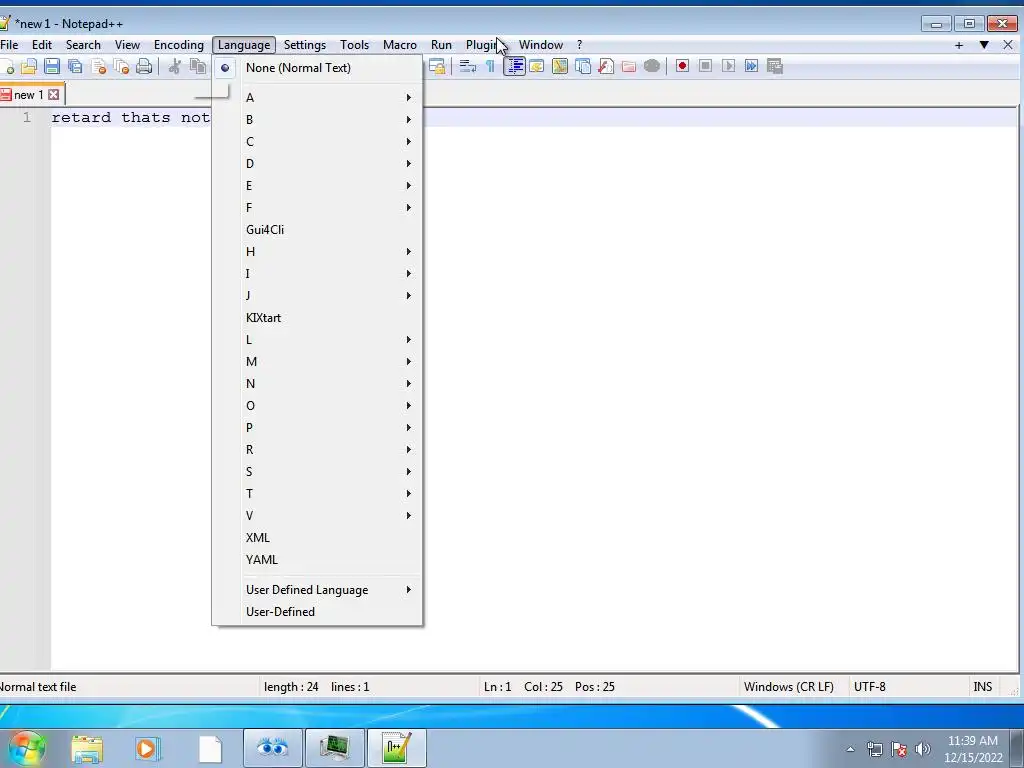Open the Document List toolbar icon
1024x768 pixels.
(x=583, y=66)
